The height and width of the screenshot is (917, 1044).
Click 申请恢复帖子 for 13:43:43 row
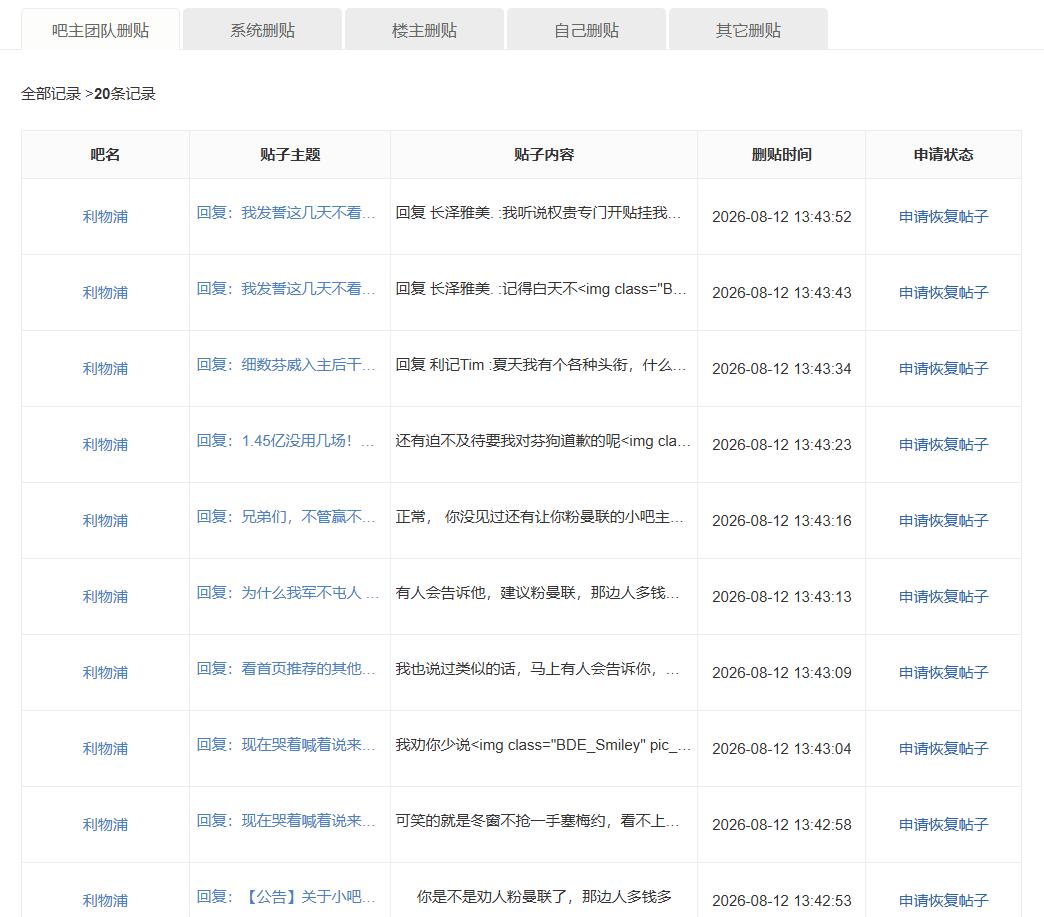943,292
